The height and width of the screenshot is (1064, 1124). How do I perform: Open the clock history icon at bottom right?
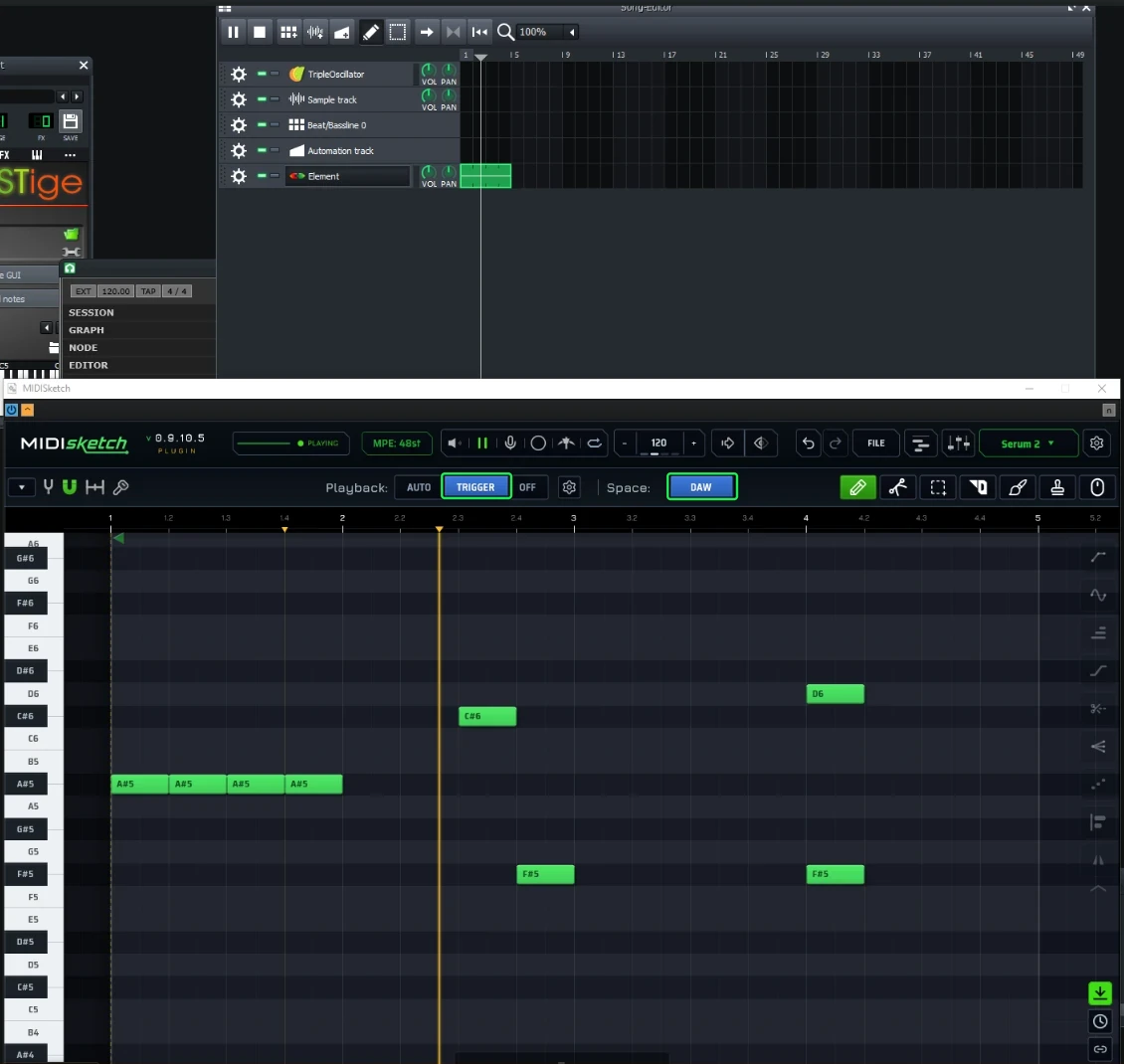click(x=1100, y=1021)
